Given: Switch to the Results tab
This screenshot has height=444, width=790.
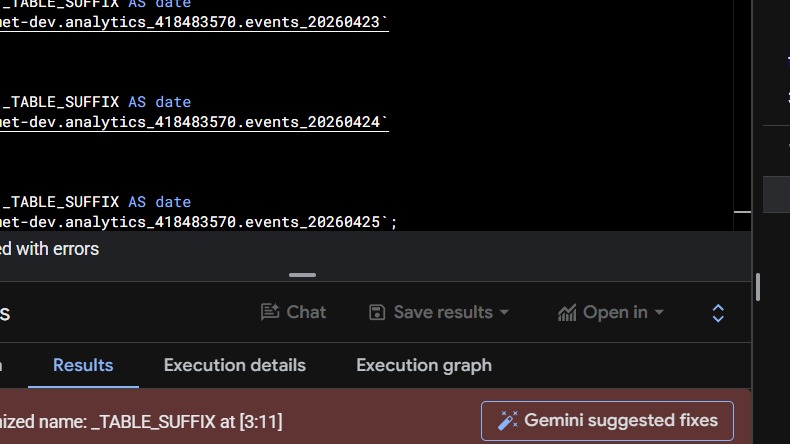Looking at the screenshot, I should [83, 365].
